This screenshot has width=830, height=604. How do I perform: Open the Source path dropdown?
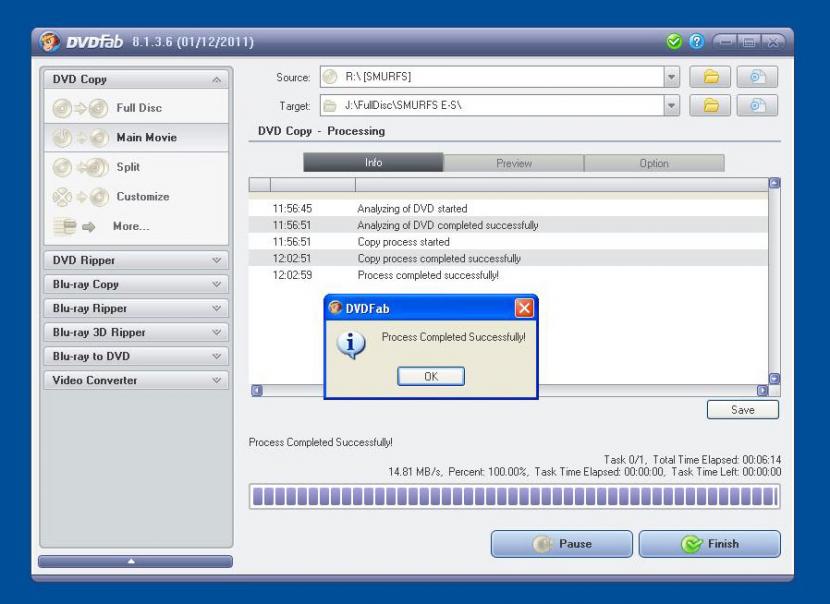(x=671, y=77)
